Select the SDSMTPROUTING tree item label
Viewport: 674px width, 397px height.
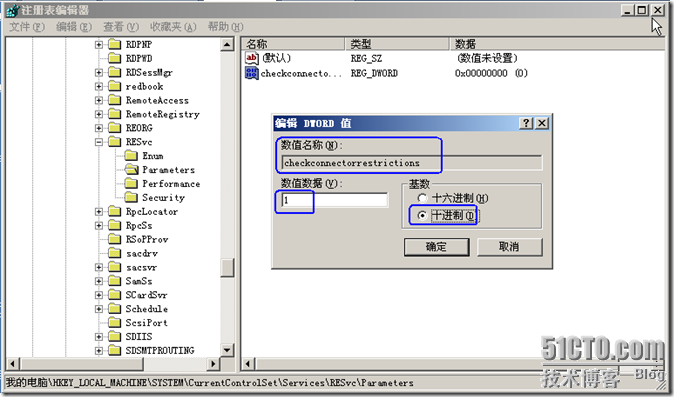point(160,351)
